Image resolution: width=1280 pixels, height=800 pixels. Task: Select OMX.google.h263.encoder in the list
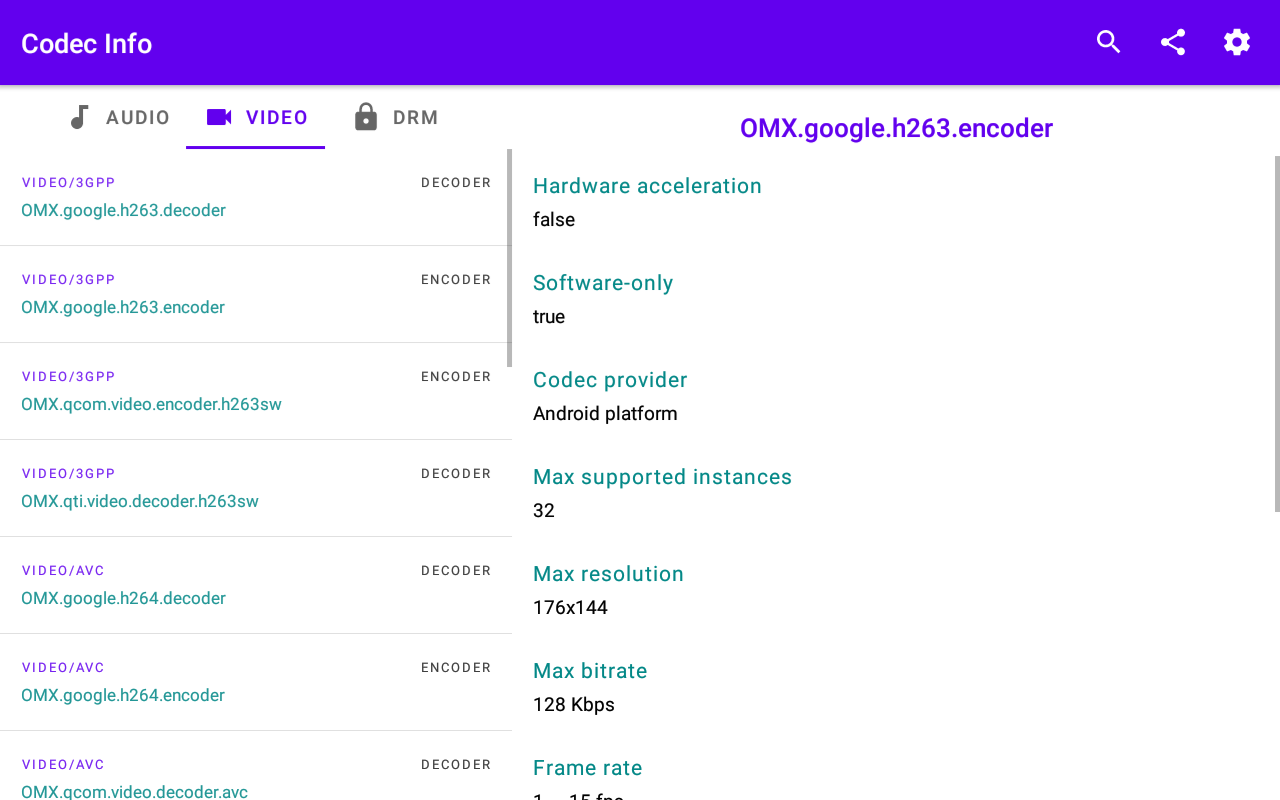click(x=123, y=307)
